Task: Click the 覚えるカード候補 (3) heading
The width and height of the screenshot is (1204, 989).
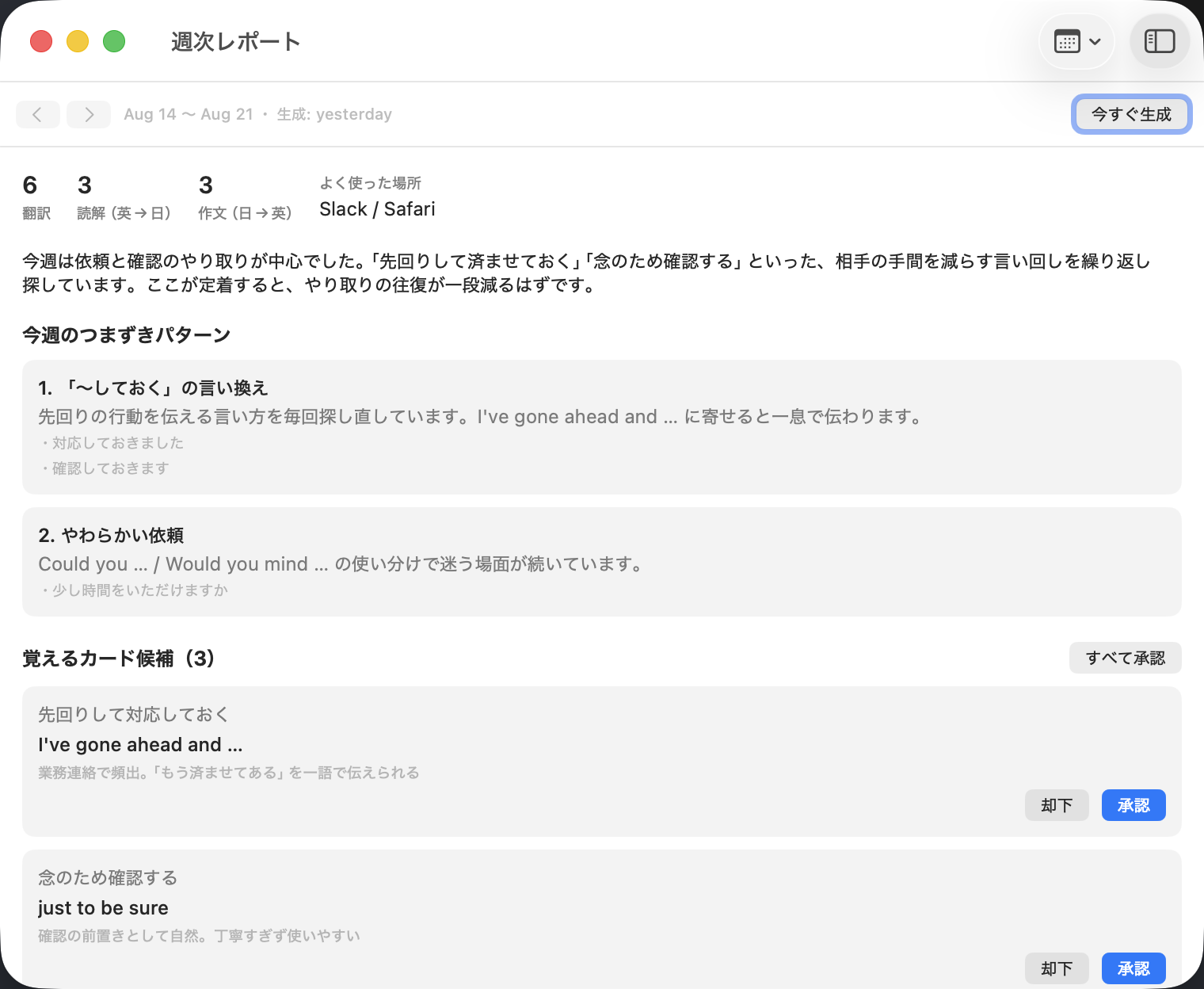Action: [x=119, y=659]
